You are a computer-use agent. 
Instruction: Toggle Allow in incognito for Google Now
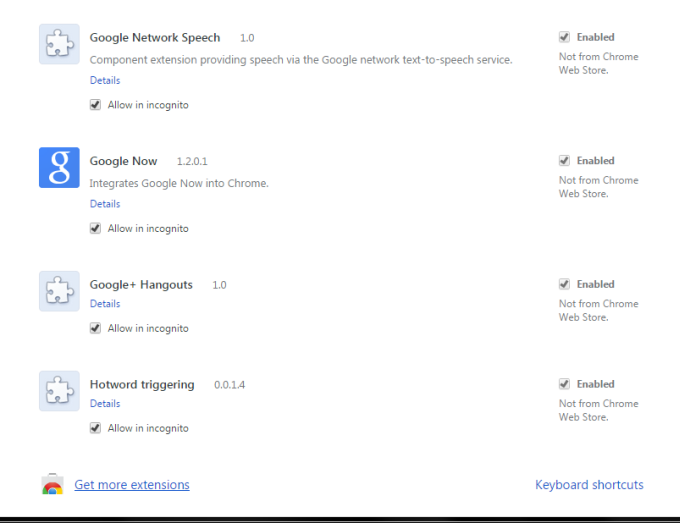click(x=96, y=228)
